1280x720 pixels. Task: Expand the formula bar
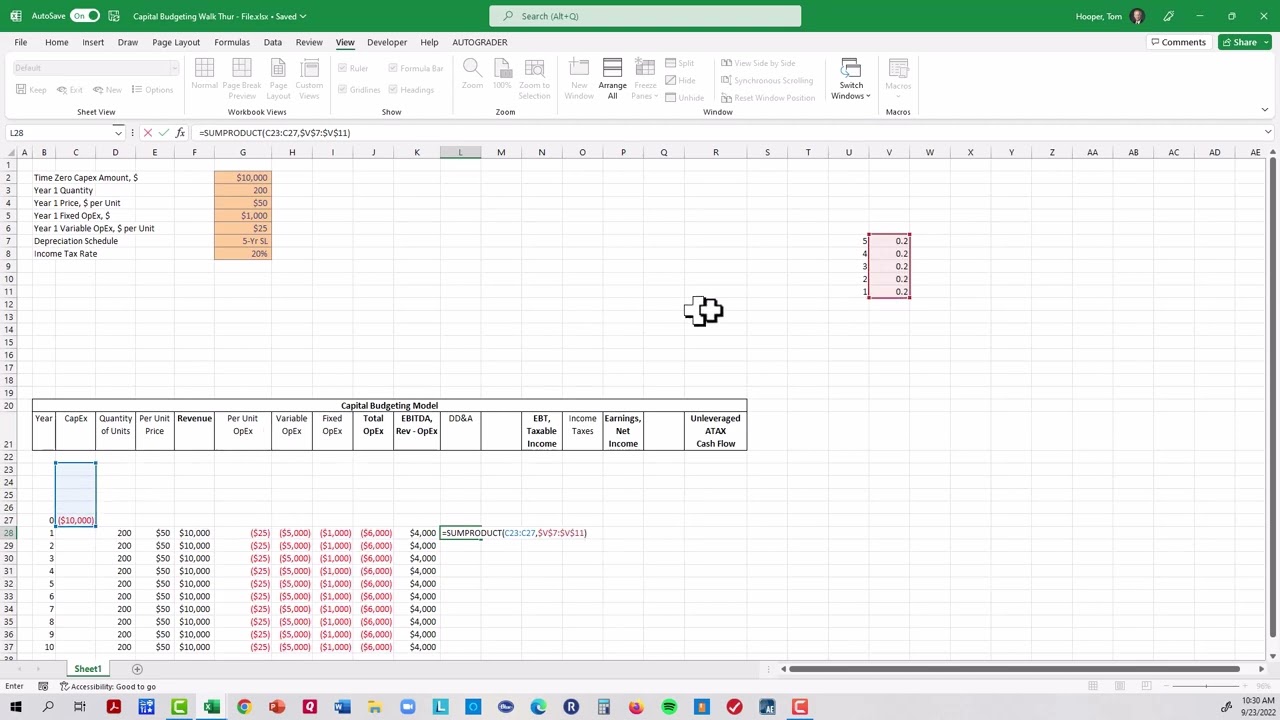click(1267, 133)
